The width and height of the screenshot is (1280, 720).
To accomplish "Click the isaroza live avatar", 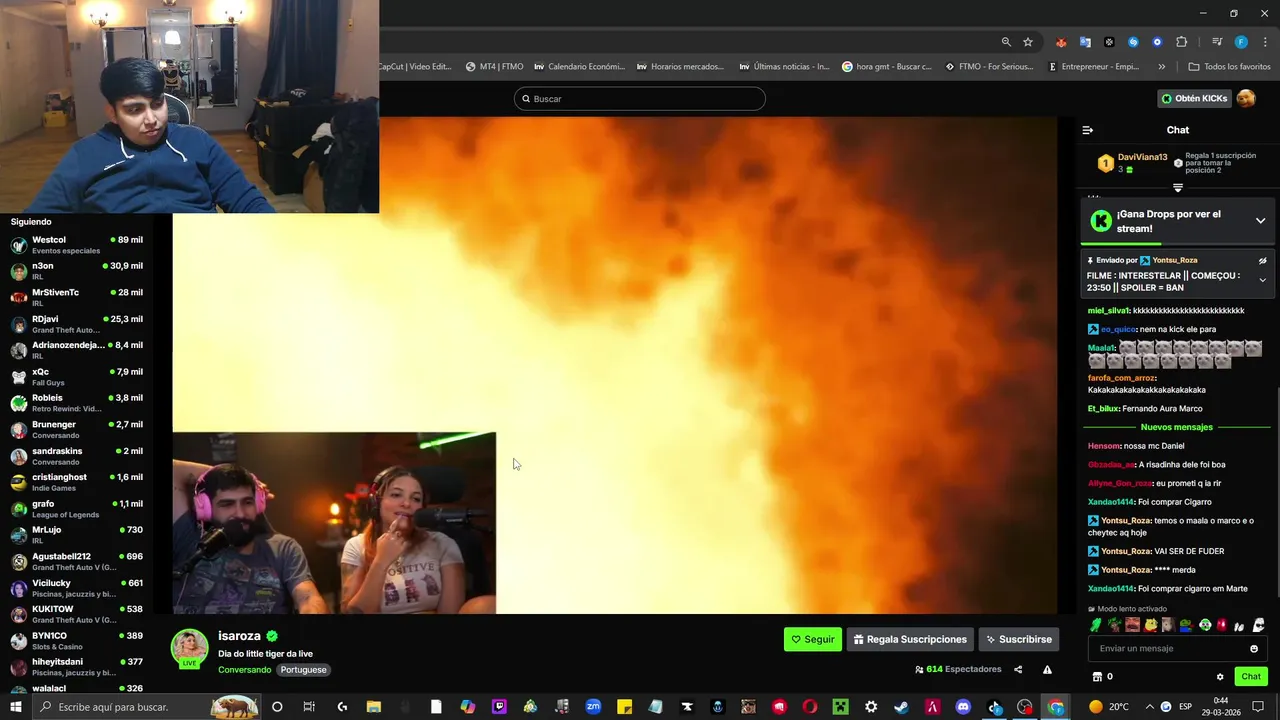I will click(189, 648).
